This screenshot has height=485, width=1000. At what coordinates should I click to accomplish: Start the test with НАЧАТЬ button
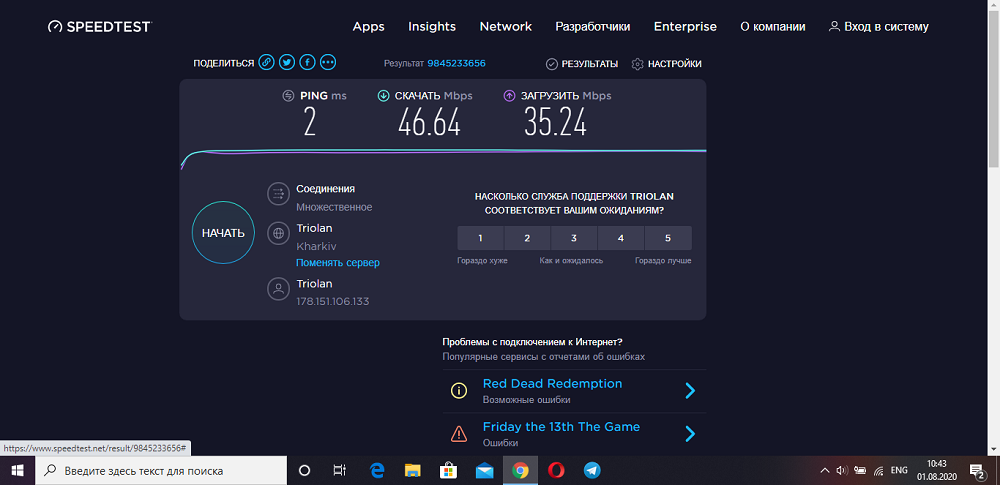pos(223,233)
